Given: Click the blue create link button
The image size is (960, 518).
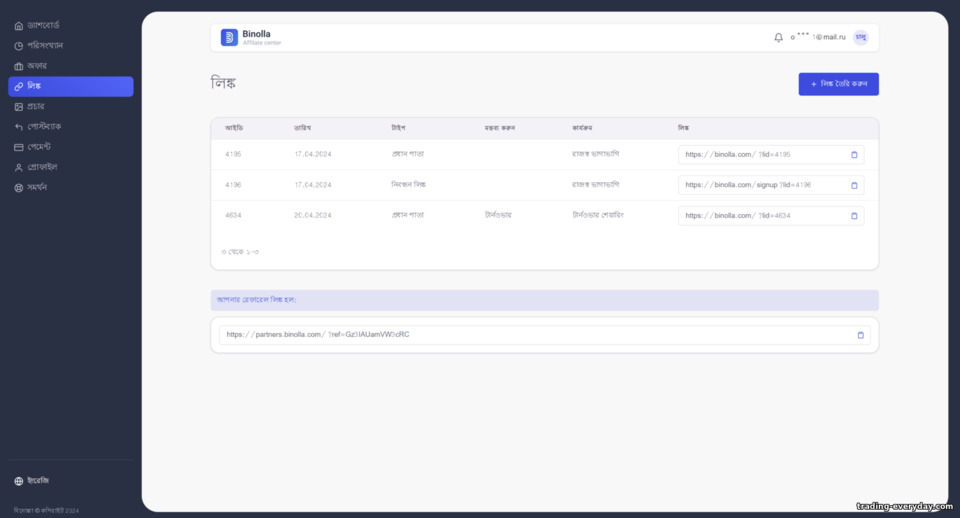Looking at the screenshot, I should 838,84.
